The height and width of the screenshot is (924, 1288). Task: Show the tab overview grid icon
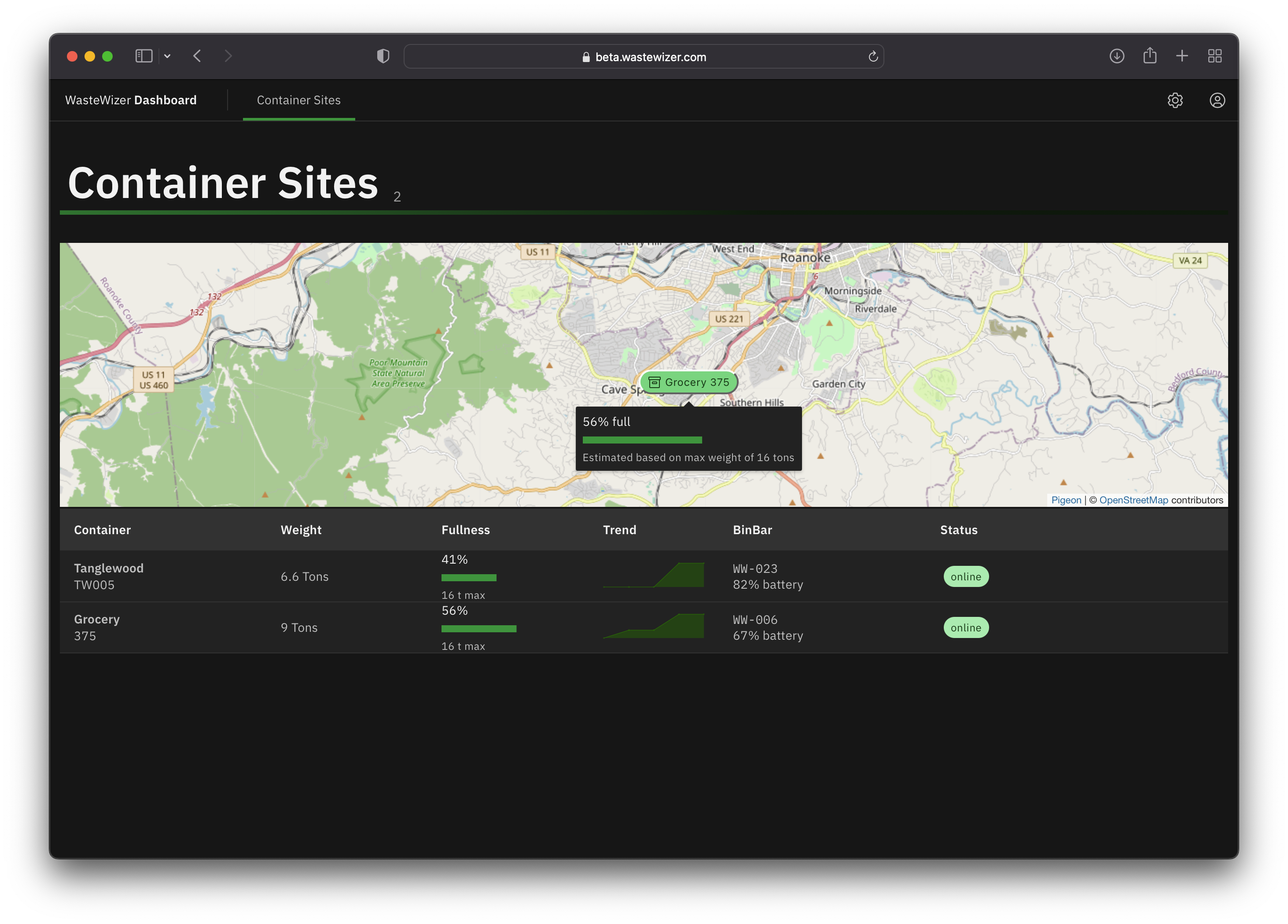coord(1215,56)
